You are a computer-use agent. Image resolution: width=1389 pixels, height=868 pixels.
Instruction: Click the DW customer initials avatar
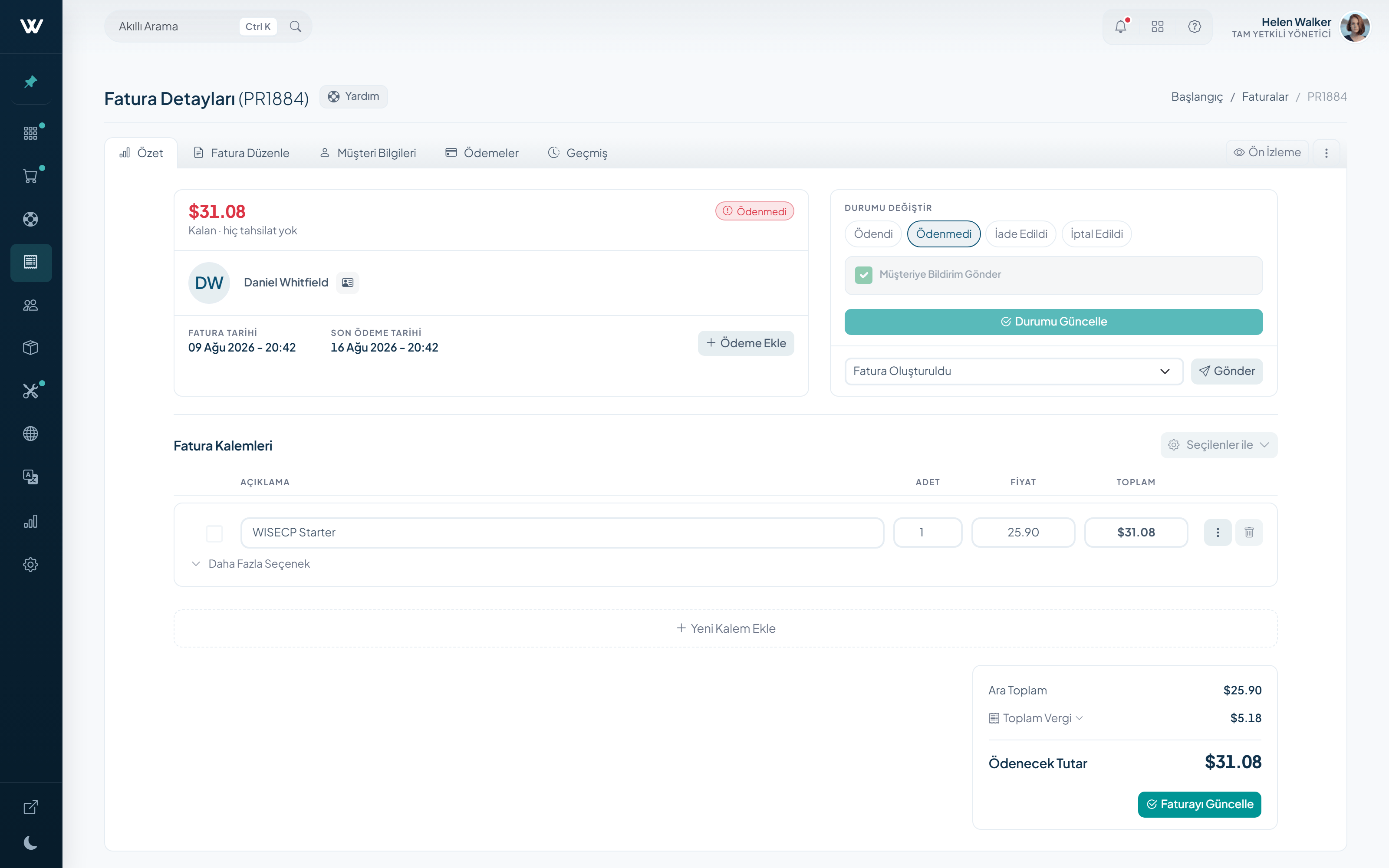tap(209, 283)
